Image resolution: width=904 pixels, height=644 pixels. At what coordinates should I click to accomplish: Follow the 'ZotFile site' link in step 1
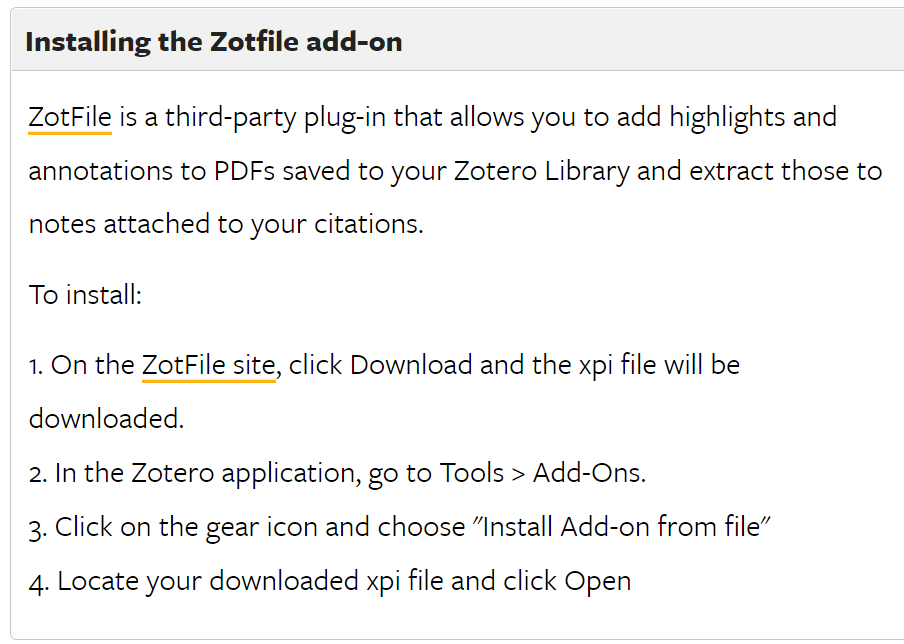pyautogui.click(x=209, y=365)
